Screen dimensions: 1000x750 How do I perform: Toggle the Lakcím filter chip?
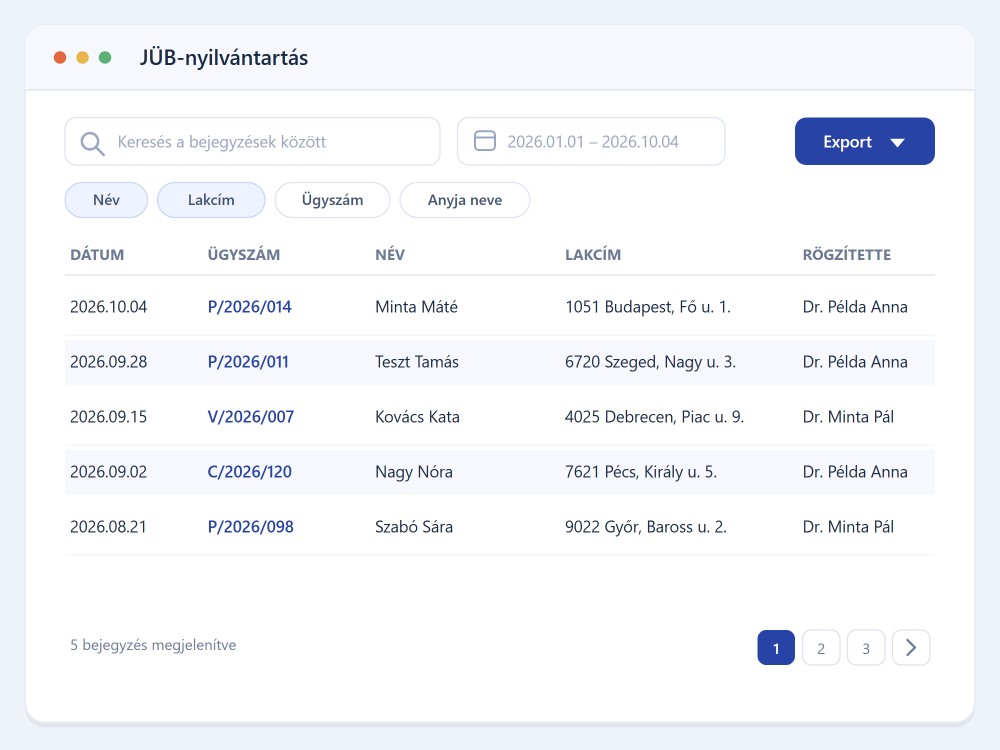tap(211, 200)
